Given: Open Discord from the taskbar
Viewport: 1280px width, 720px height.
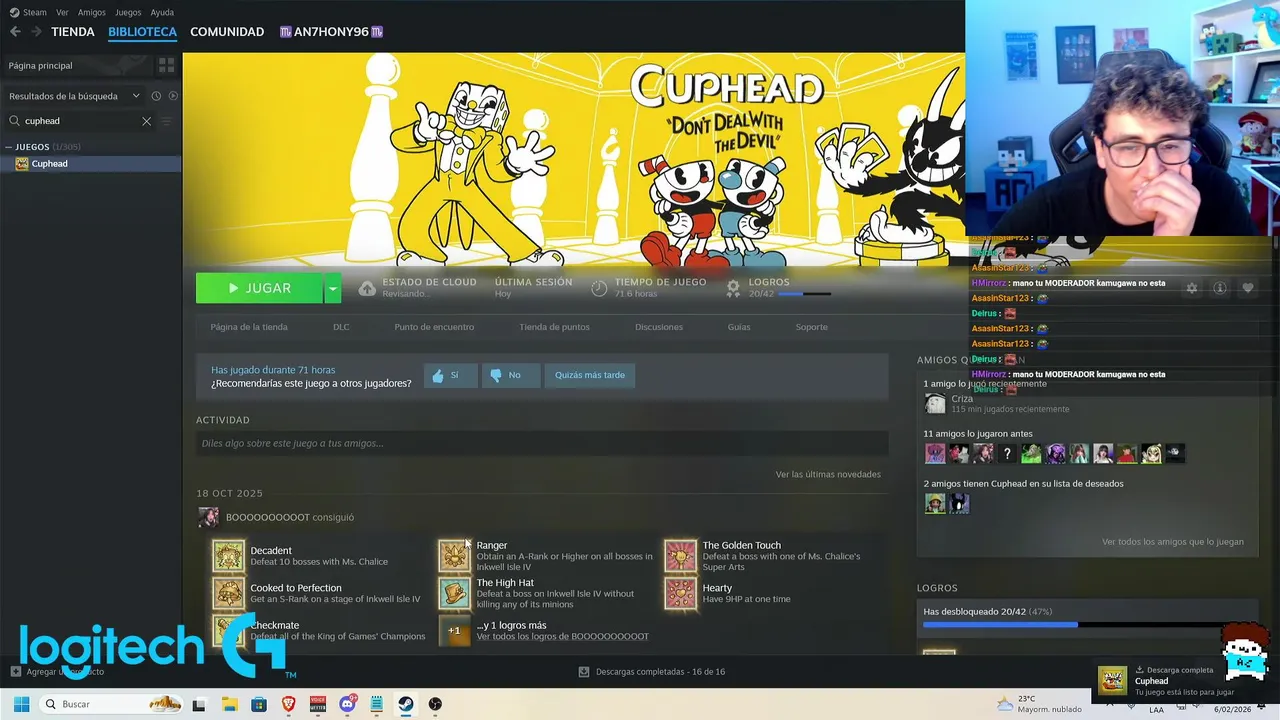Looking at the screenshot, I should 348,704.
